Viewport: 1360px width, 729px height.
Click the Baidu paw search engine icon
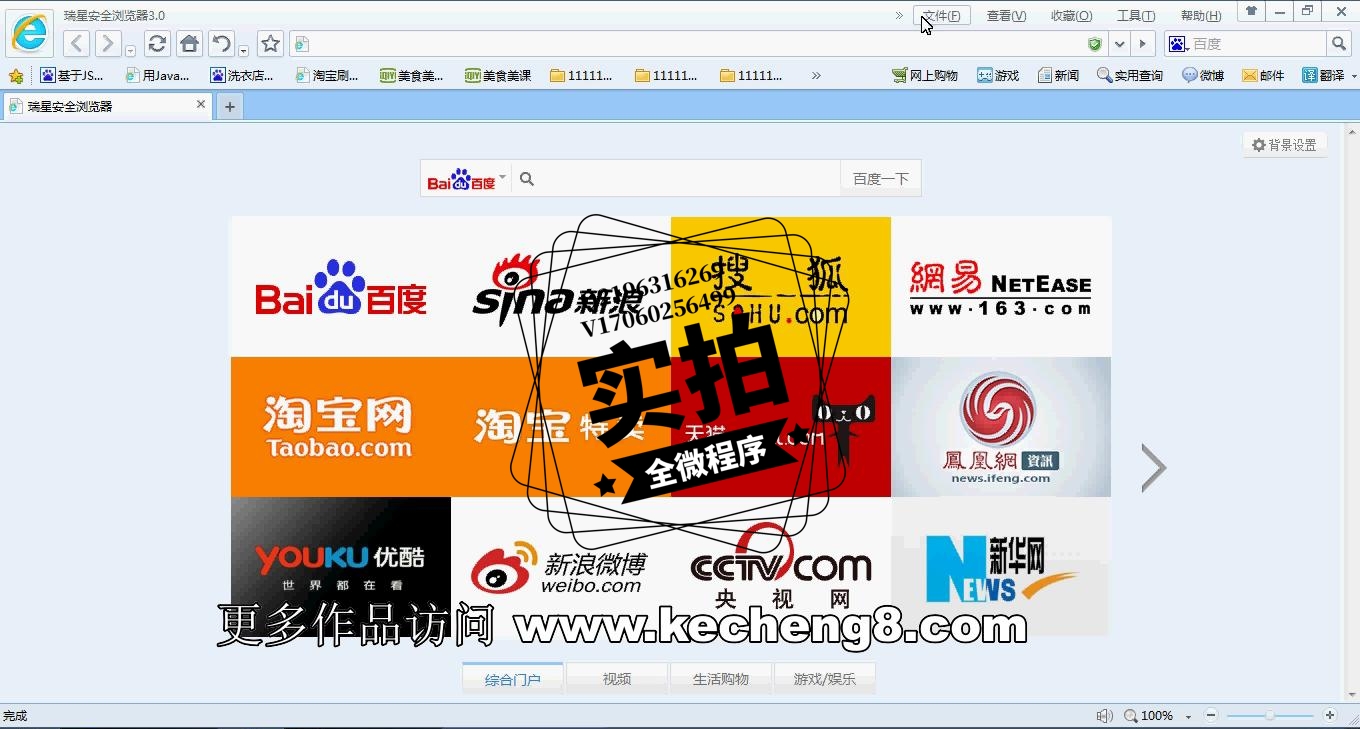(x=1177, y=44)
